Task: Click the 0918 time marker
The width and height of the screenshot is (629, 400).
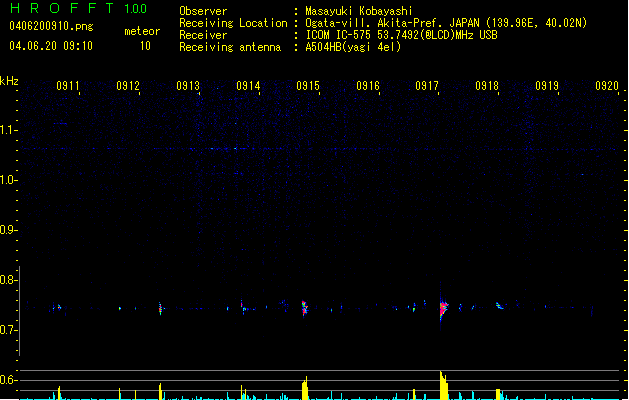Action: pos(487,86)
